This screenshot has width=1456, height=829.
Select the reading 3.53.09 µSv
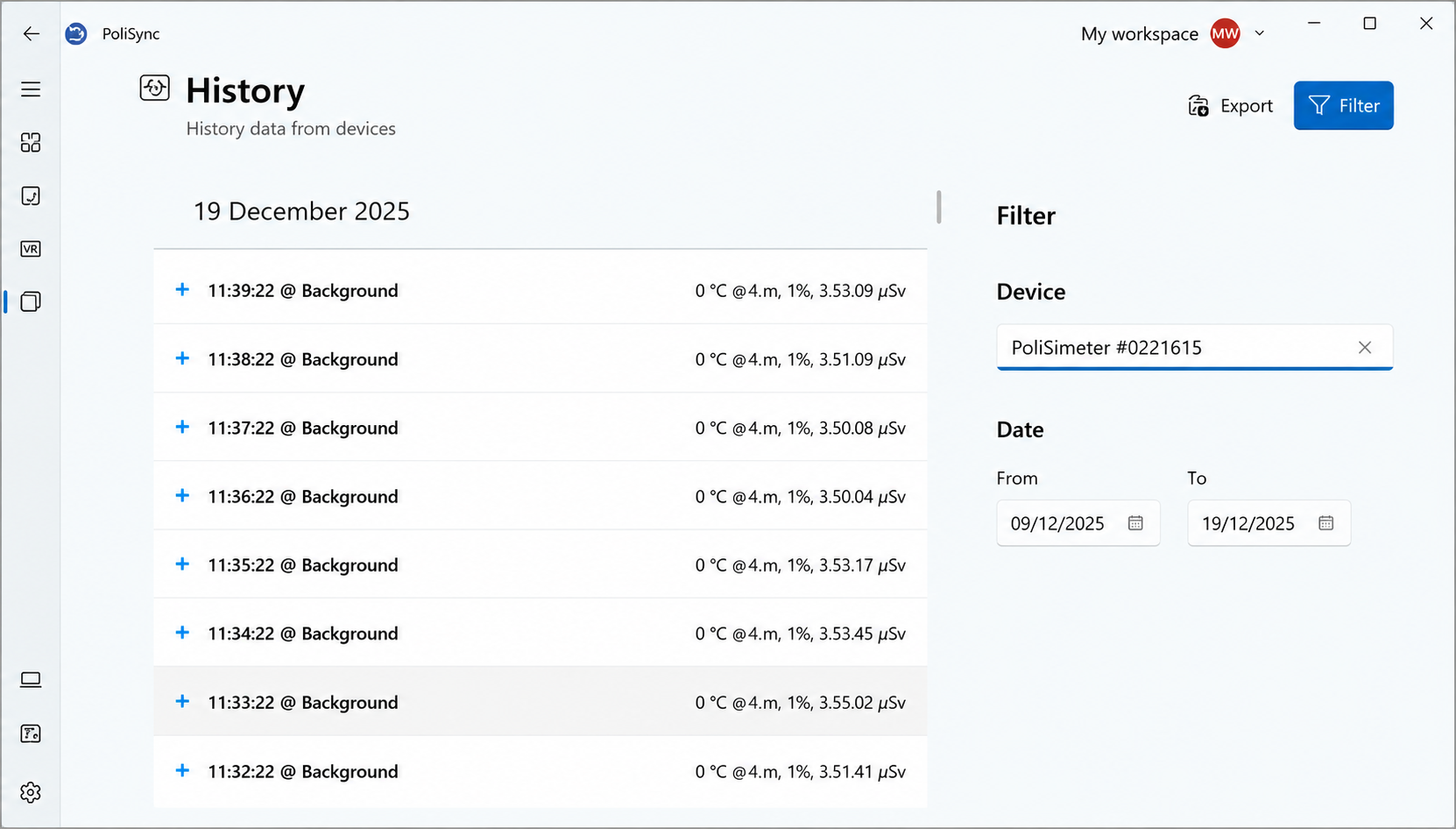point(862,291)
